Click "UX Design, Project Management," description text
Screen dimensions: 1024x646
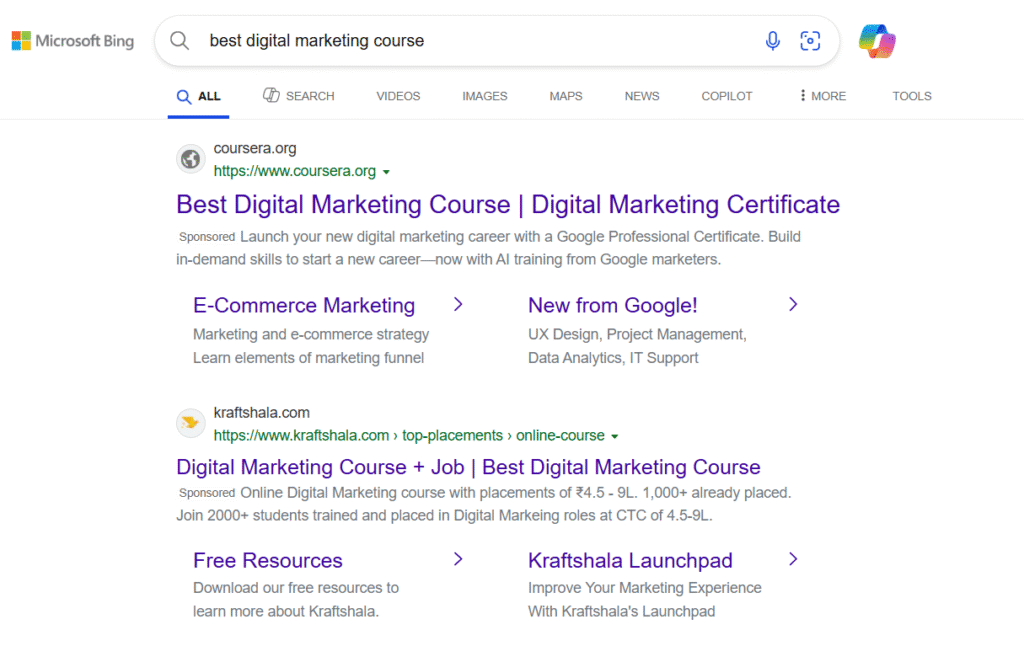point(637,334)
